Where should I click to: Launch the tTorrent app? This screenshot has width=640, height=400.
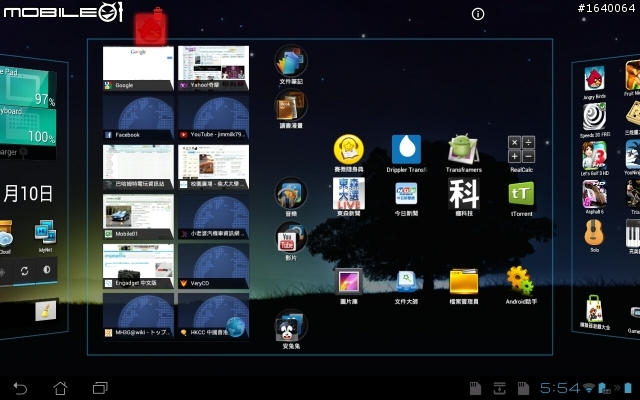[521, 193]
